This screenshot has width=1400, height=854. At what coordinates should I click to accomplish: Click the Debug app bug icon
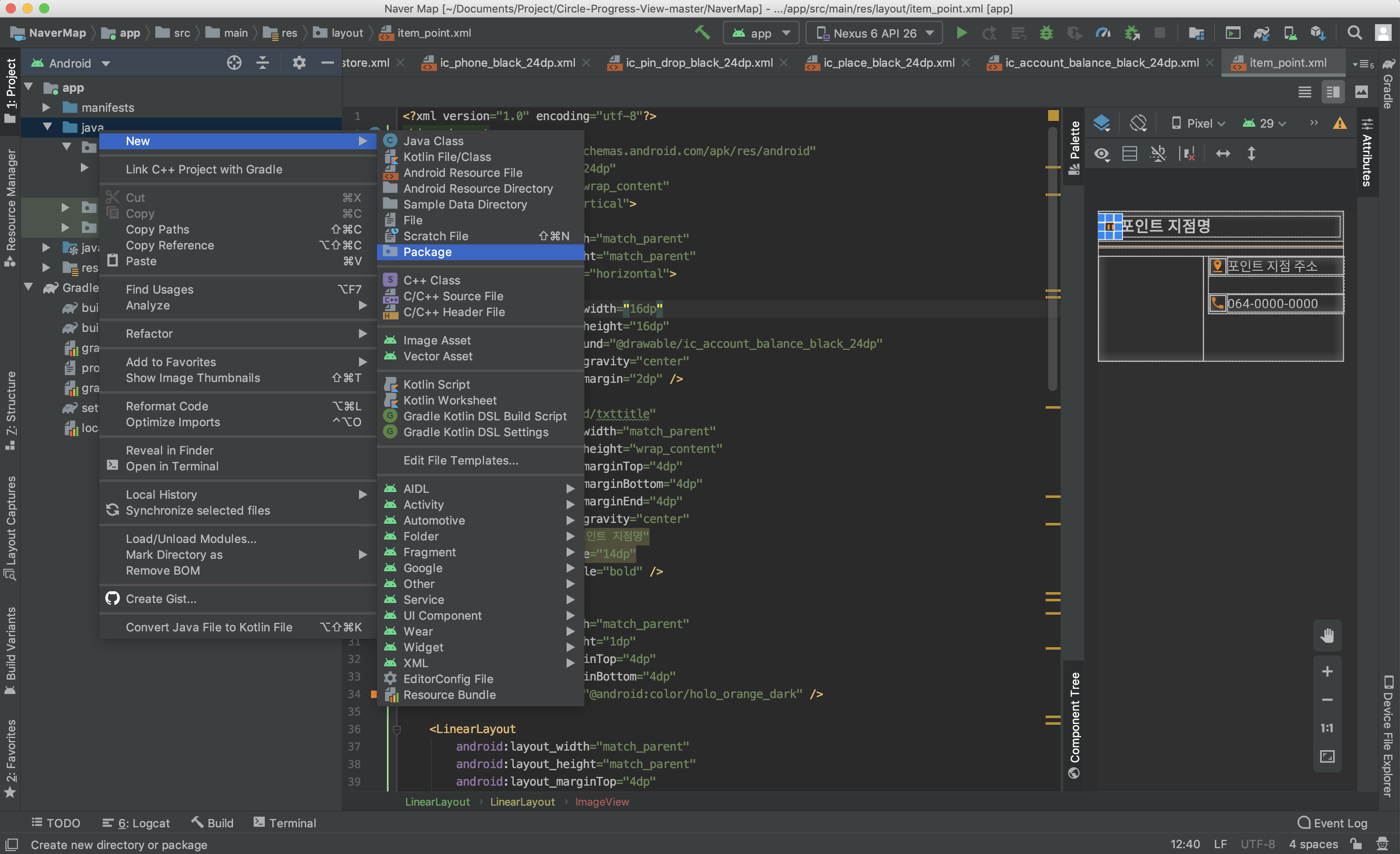[x=1046, y=33]
